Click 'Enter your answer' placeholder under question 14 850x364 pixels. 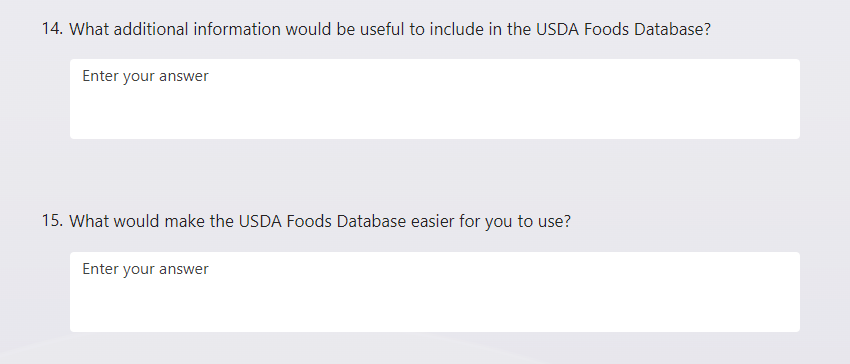click(x=145, y=76)
